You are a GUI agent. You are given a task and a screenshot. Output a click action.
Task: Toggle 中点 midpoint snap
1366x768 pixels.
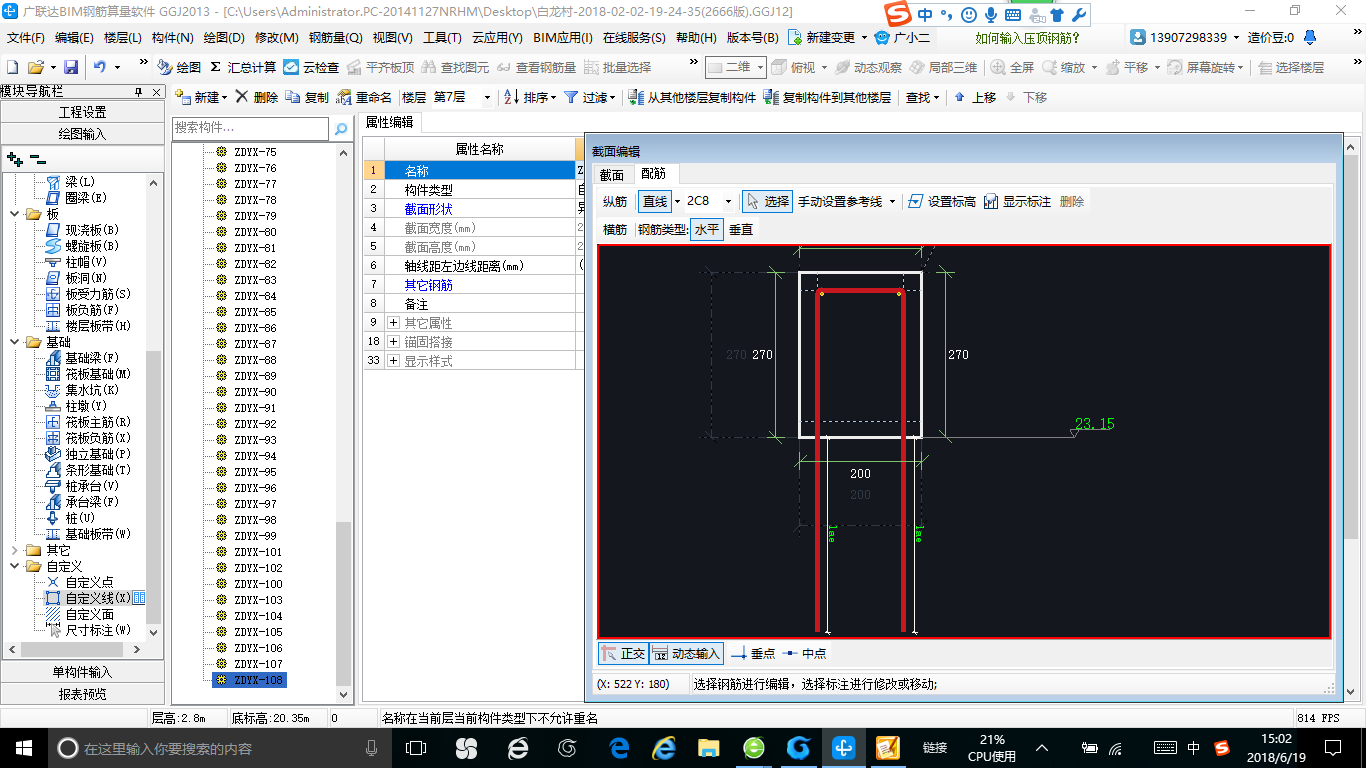coord(804,653)
